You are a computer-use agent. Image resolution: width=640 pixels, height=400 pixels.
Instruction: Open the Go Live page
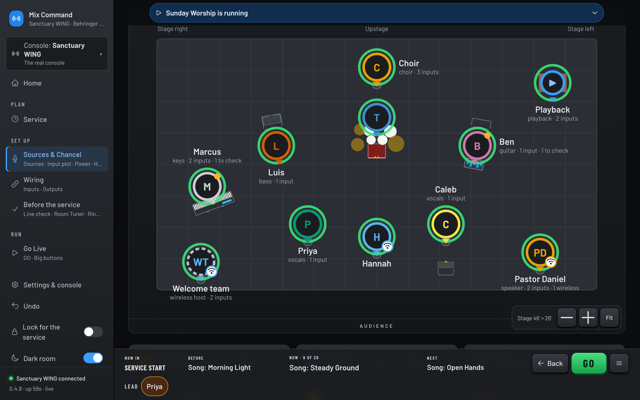click(57, 253)
